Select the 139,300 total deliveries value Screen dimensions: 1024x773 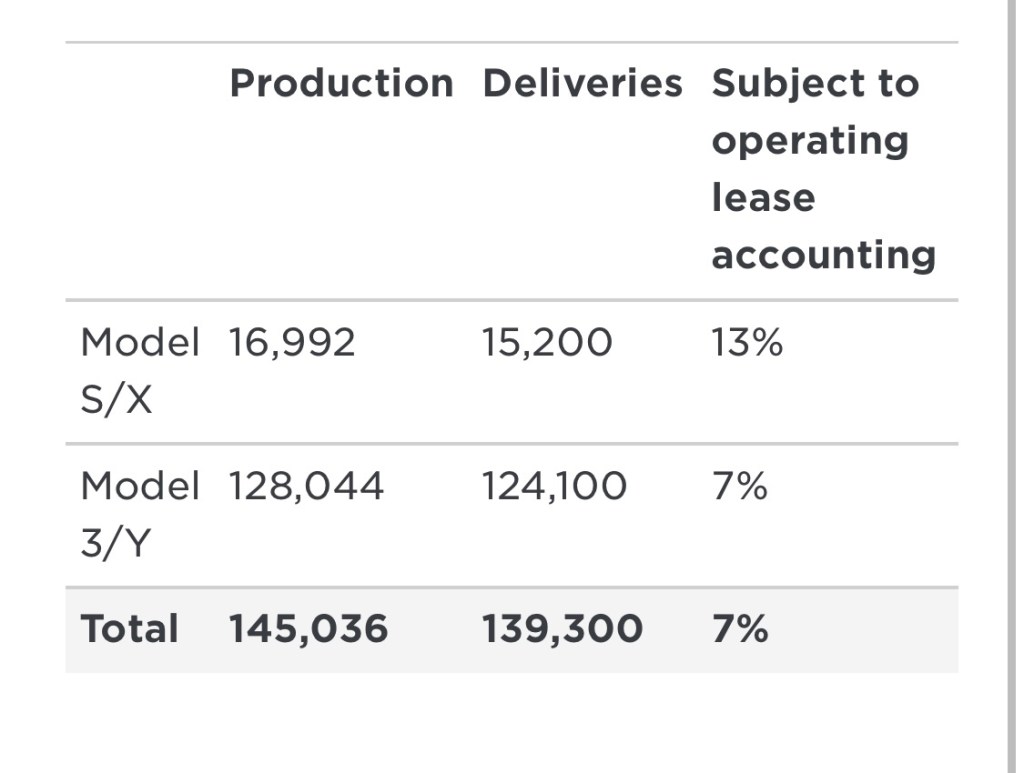562,630
